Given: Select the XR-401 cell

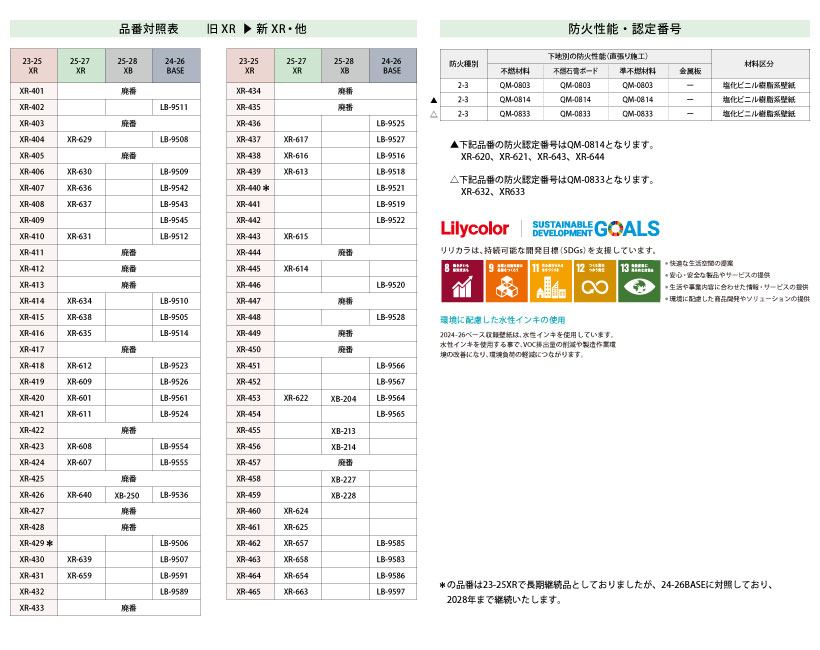Looking at the screenshot, I should click(32, 91).
